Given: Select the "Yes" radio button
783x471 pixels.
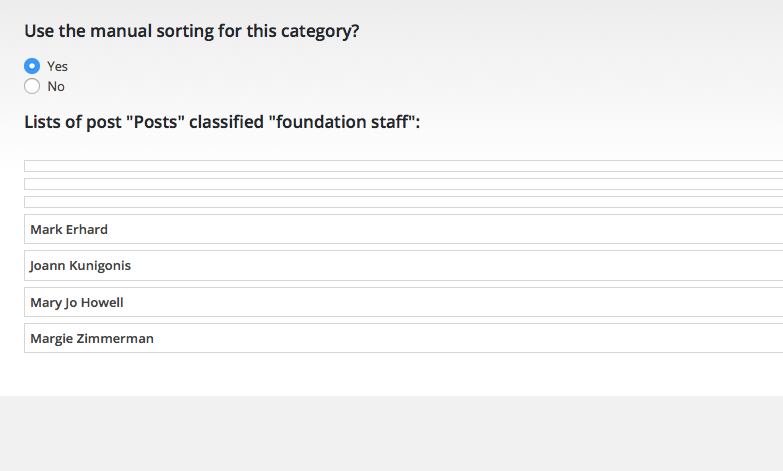Looking at the screenshot, I should 32,66.
